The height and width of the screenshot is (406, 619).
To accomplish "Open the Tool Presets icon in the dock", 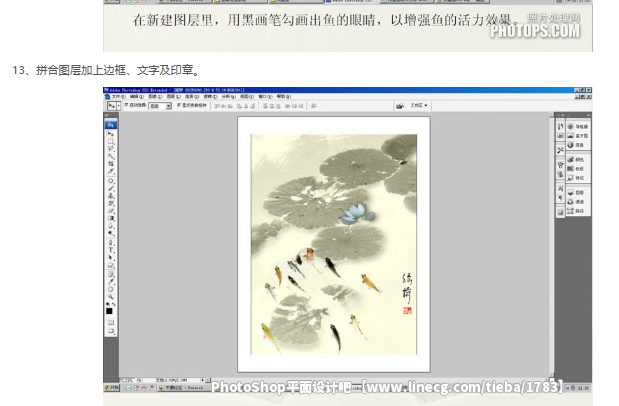I will [560, 150].
